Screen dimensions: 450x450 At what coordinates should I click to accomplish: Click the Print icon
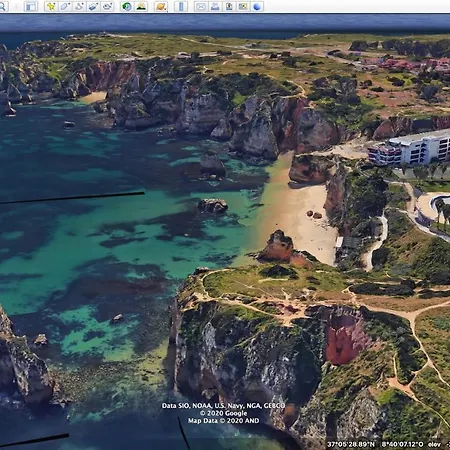pos(215,6)
